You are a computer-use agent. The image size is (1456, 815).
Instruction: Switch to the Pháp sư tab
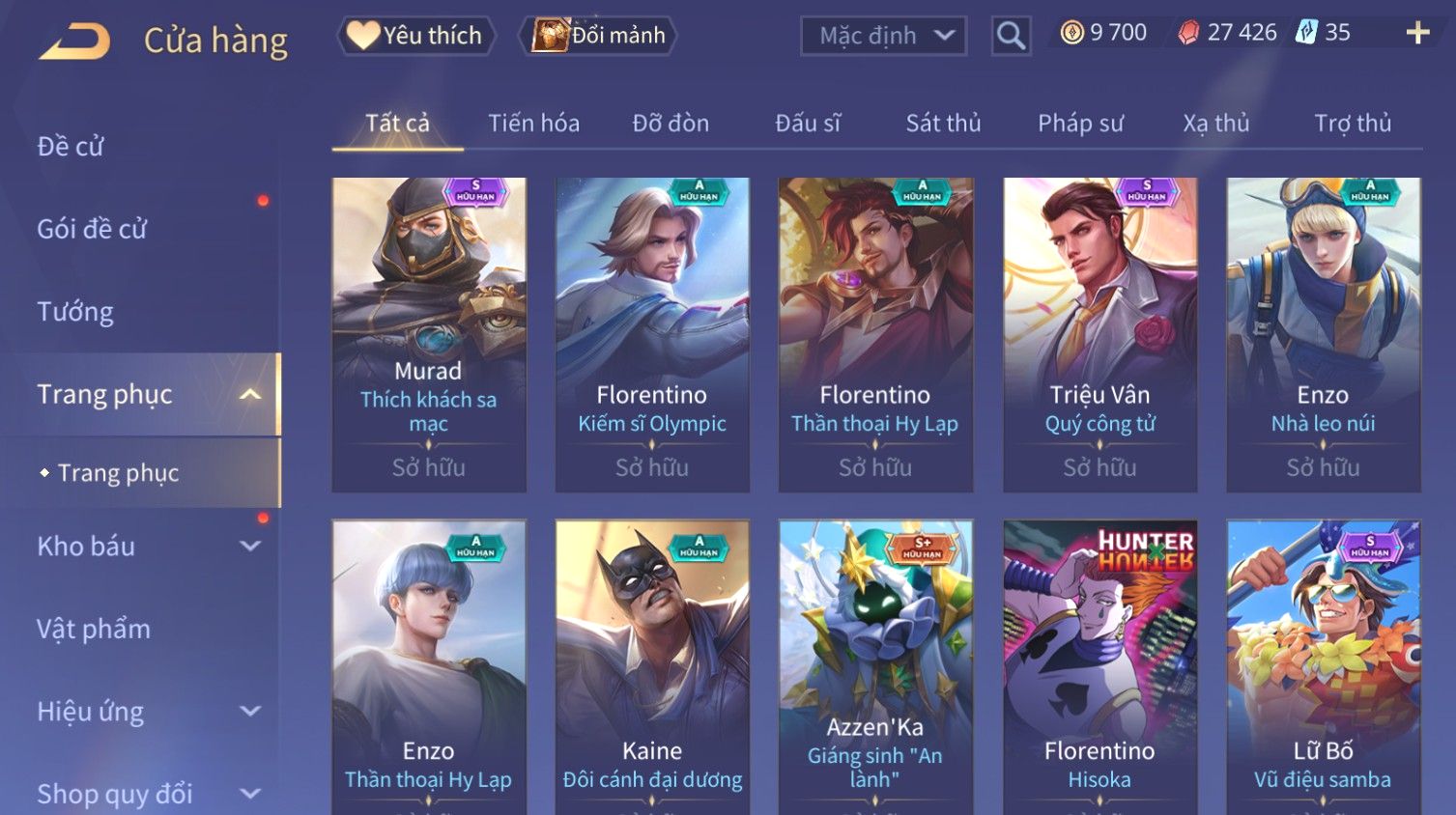1080,124
